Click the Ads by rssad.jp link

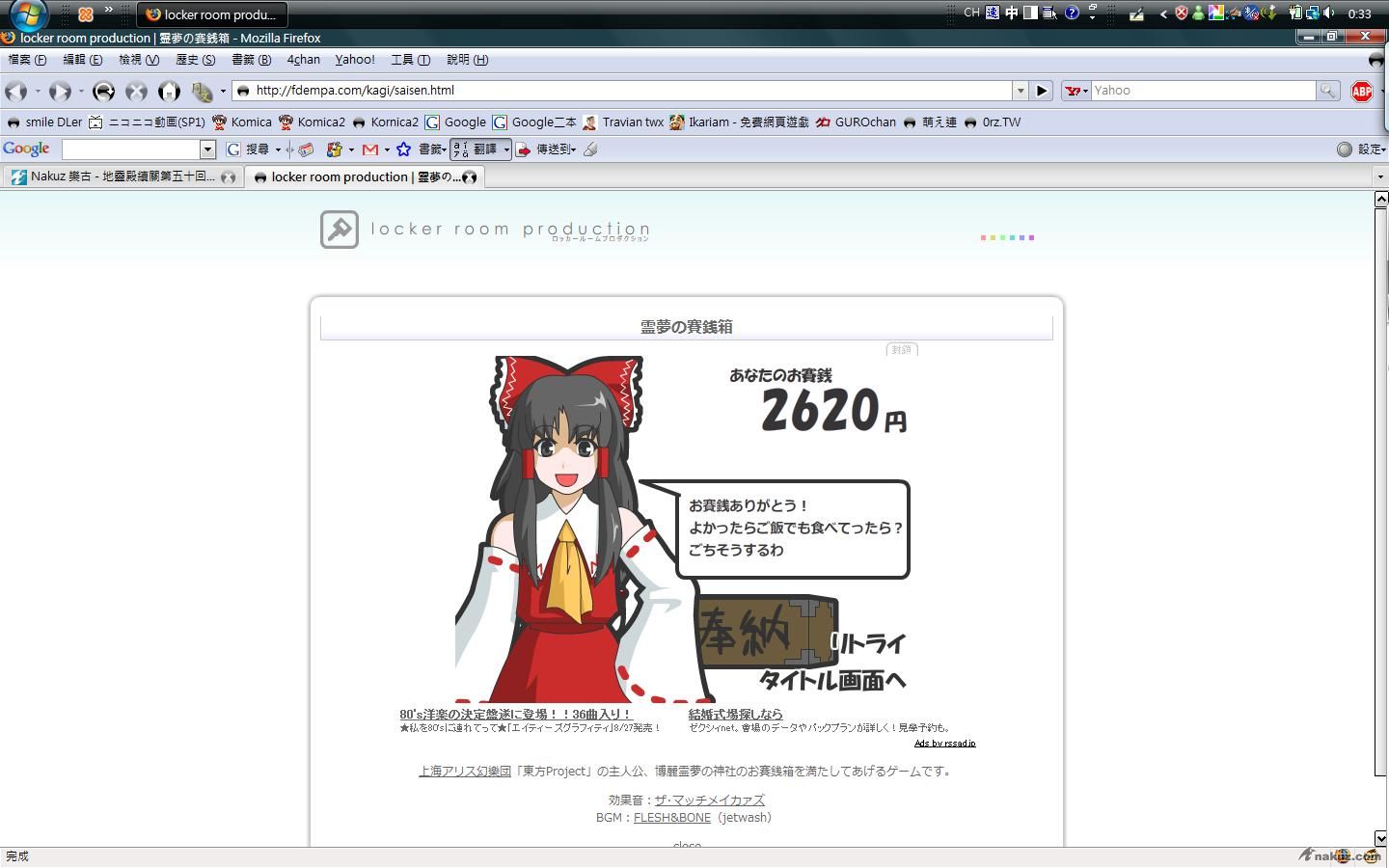click(944, 744)
